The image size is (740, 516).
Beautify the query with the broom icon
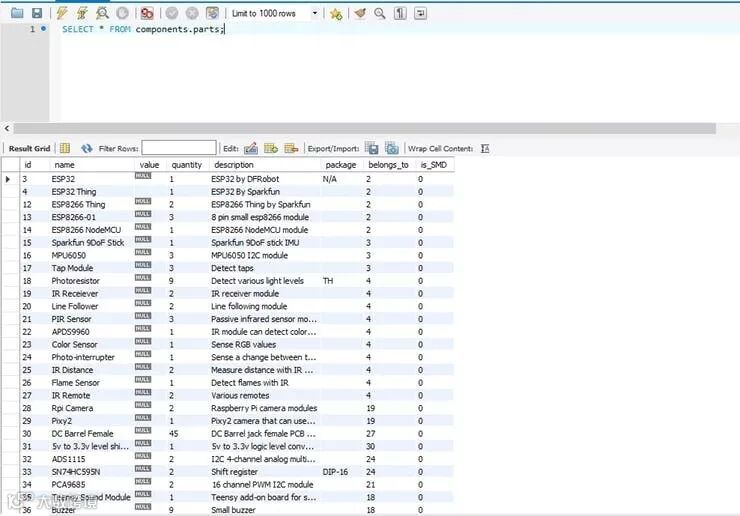pos(360,13)
